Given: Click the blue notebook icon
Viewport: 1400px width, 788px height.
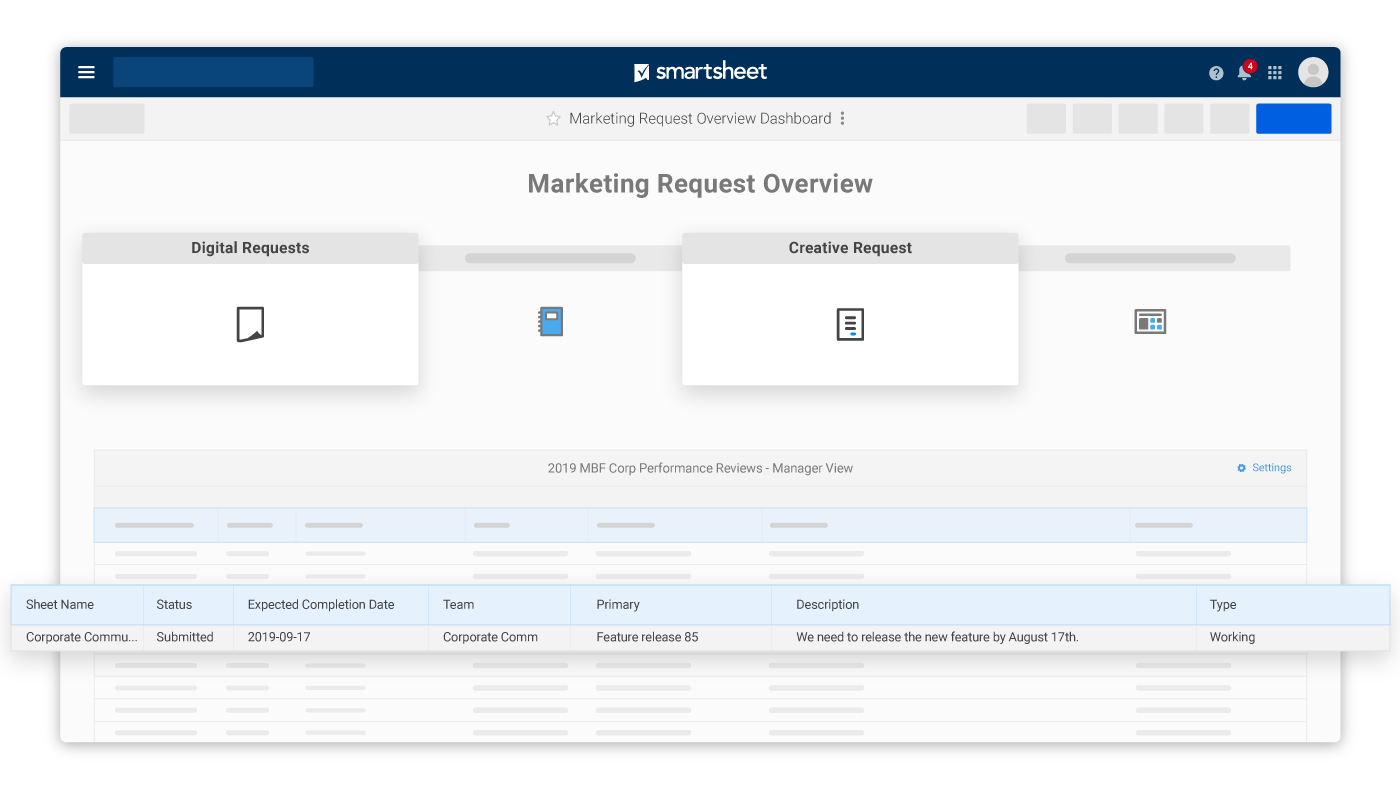Looking at the screenshot, I should click(x=551, y=321).
